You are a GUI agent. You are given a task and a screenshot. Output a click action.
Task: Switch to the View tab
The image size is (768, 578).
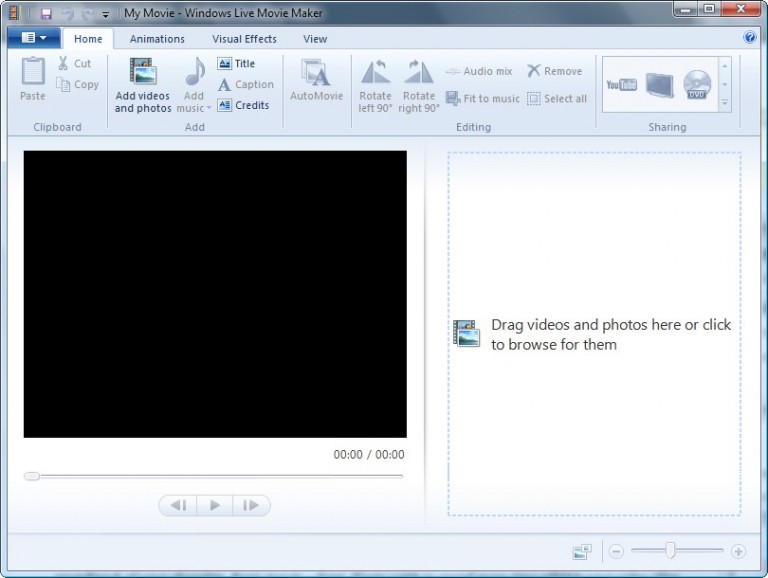click(x=315, y=39)
